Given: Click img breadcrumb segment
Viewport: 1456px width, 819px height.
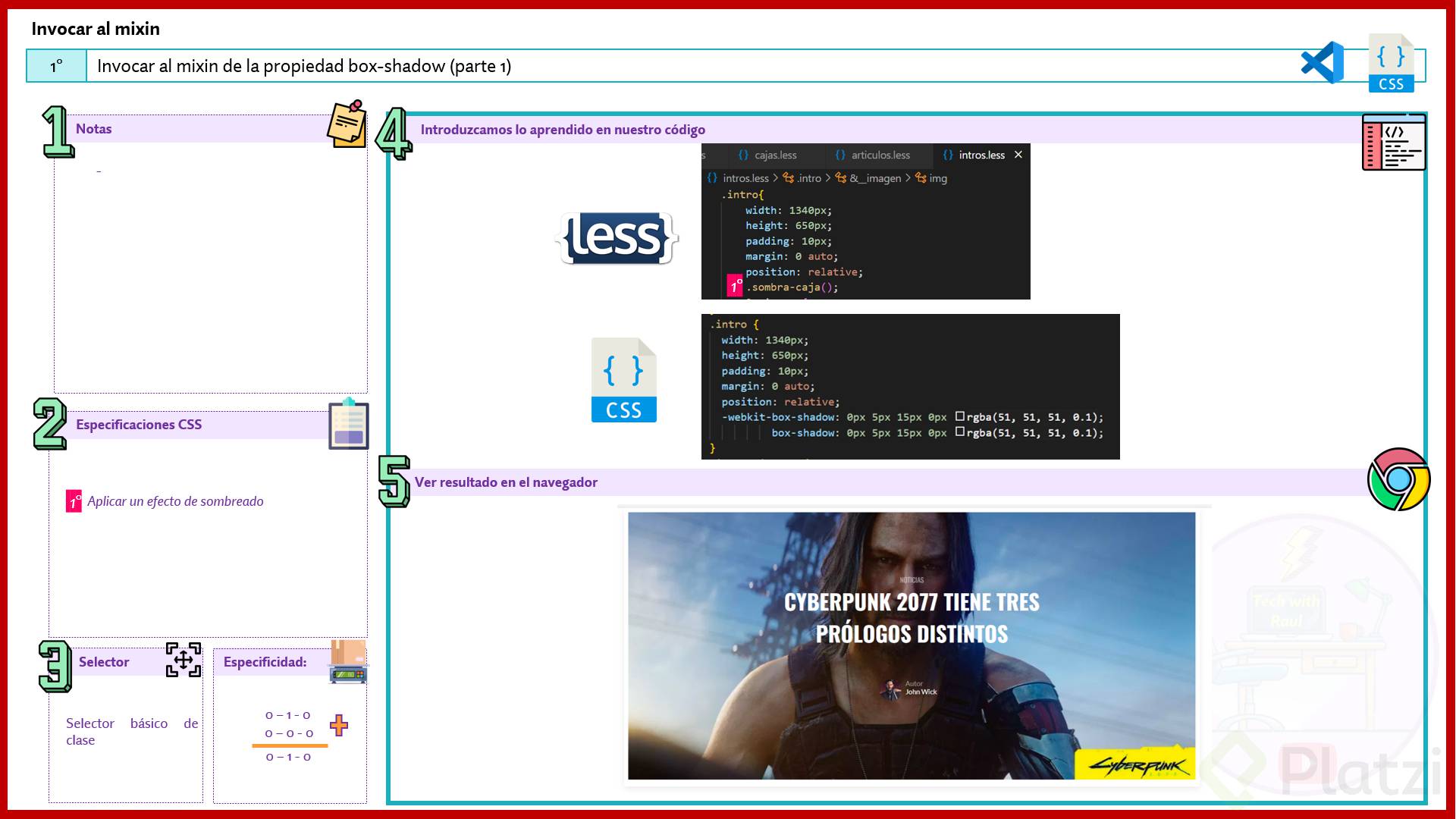Looking at the screenshot, I should pyautogui.click(x=937, y=178).
